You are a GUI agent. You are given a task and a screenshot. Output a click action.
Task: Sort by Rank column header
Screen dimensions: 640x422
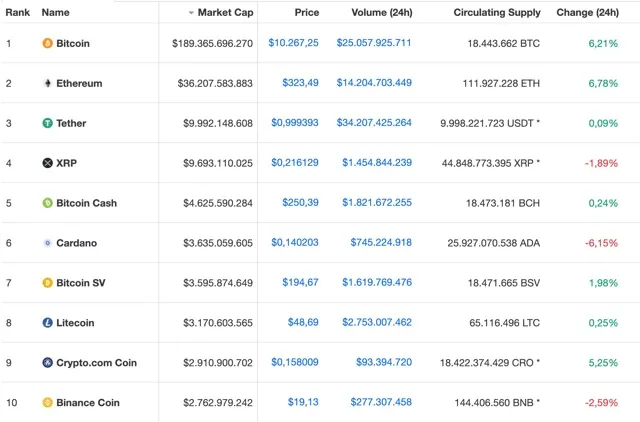[x=18, y=12]
